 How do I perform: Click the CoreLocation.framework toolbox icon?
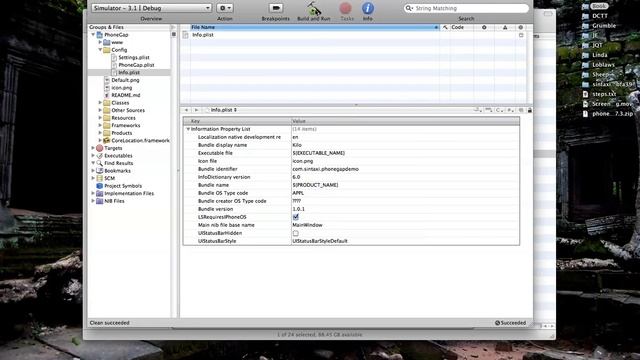(107, 140)
